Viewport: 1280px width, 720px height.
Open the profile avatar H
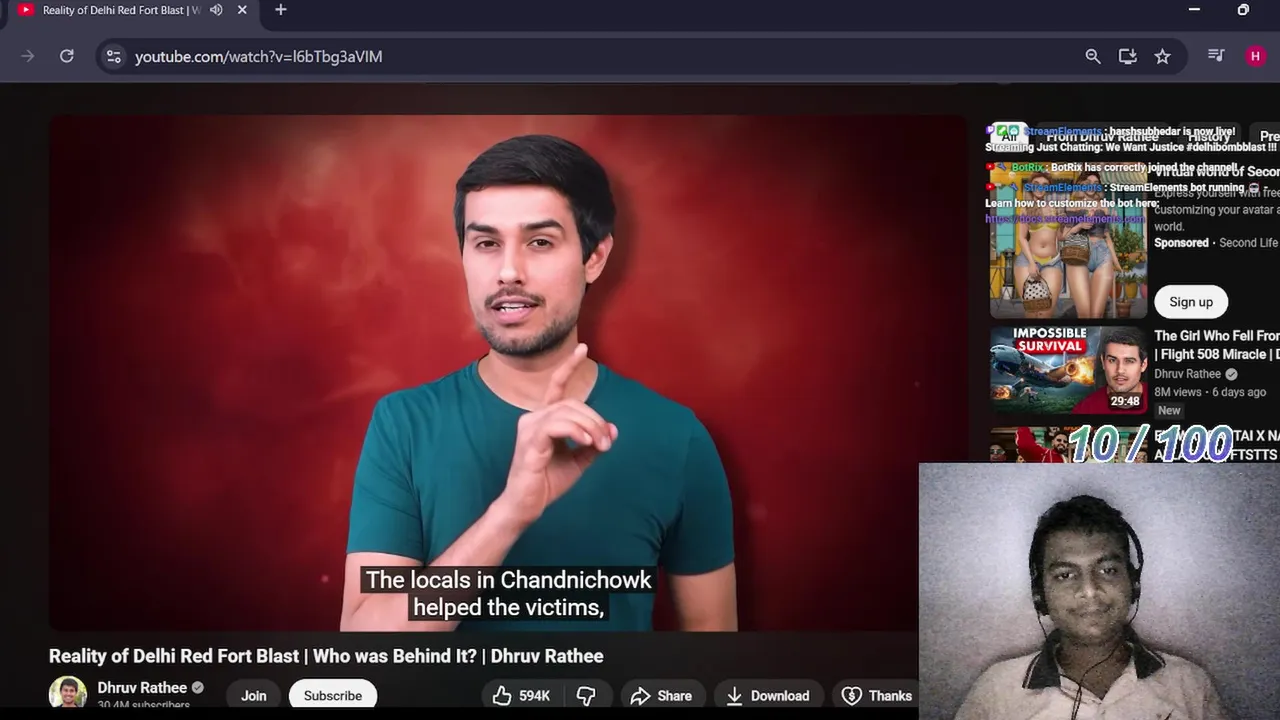[1256, 57]
